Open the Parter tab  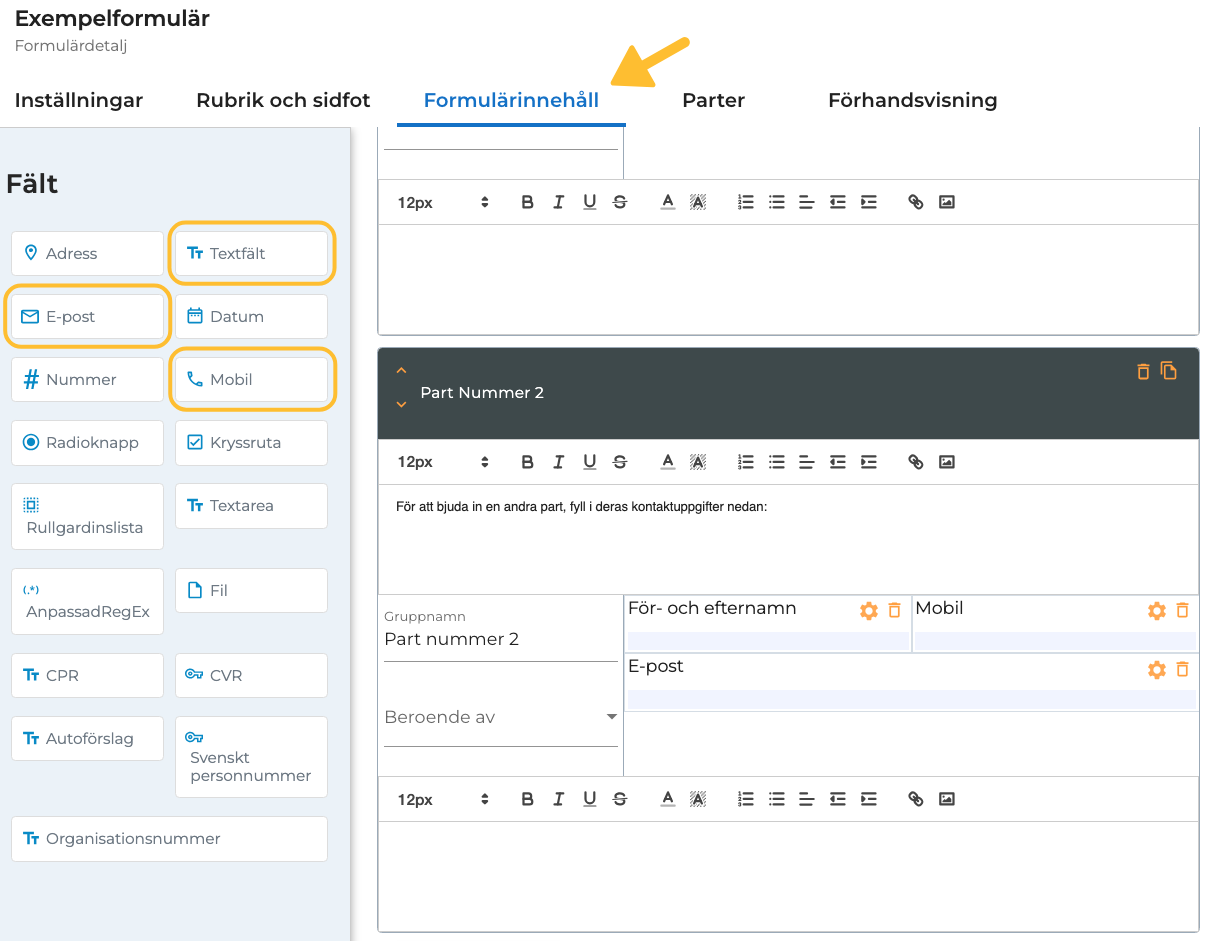point(713,100)
